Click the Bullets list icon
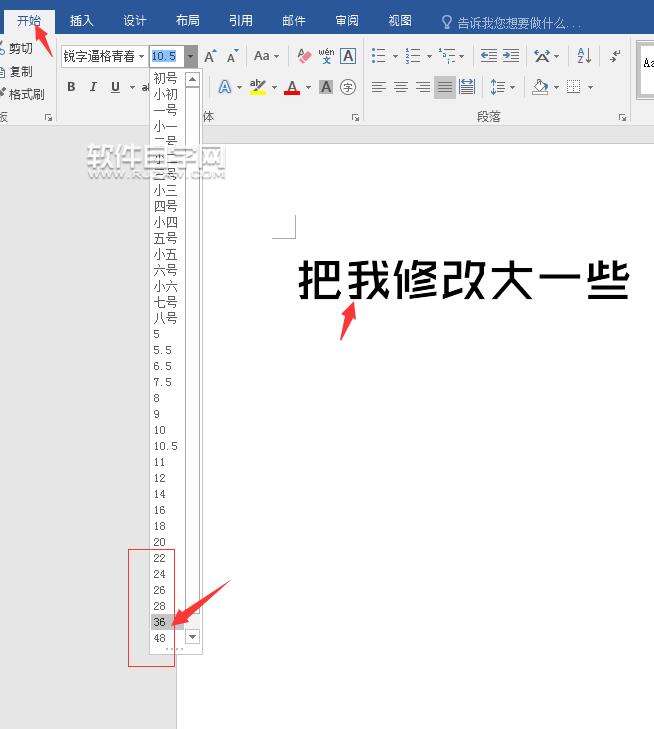The image size is (654, 729). 379,56
